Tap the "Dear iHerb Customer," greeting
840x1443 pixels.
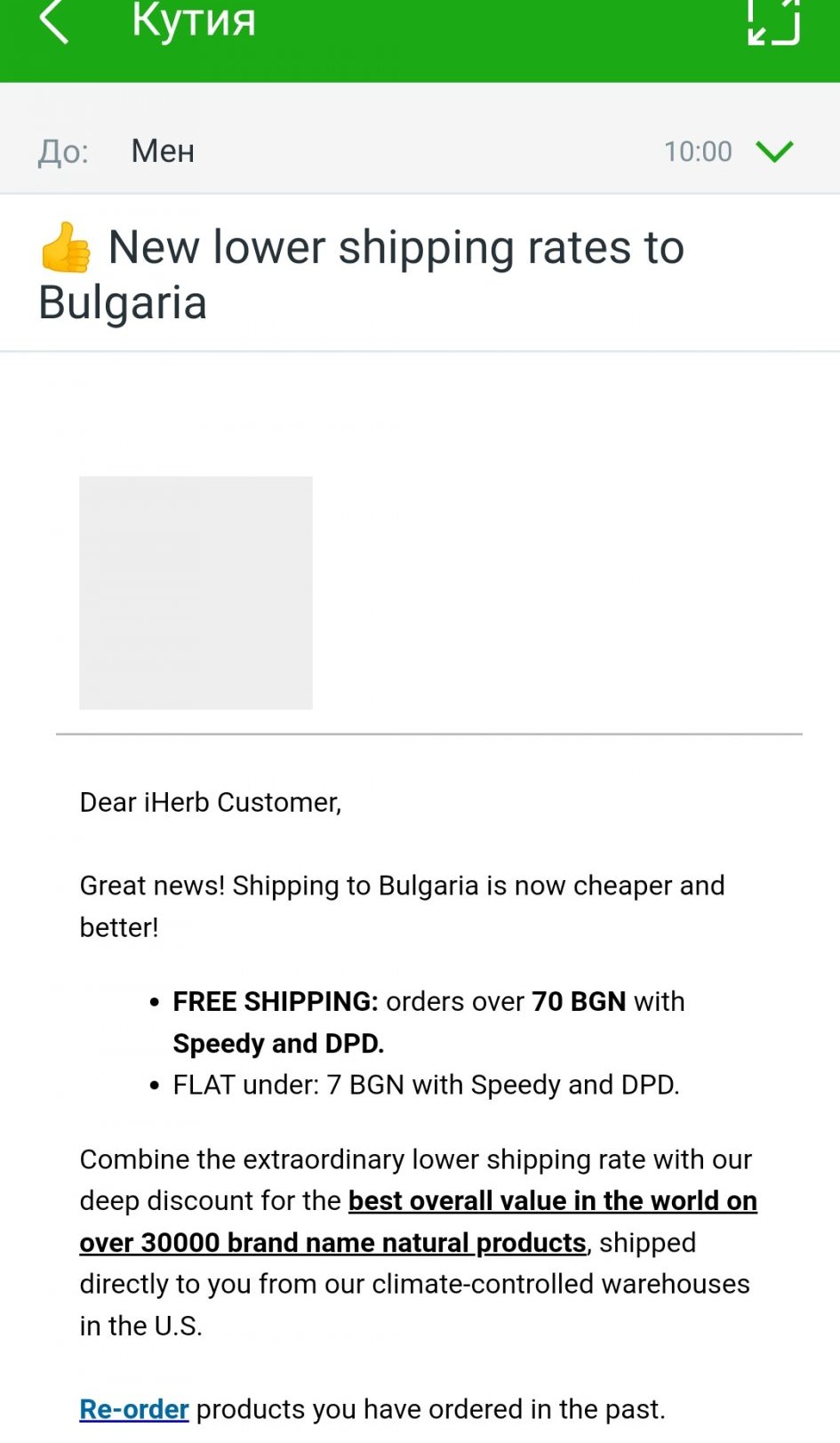click(210, 803)
